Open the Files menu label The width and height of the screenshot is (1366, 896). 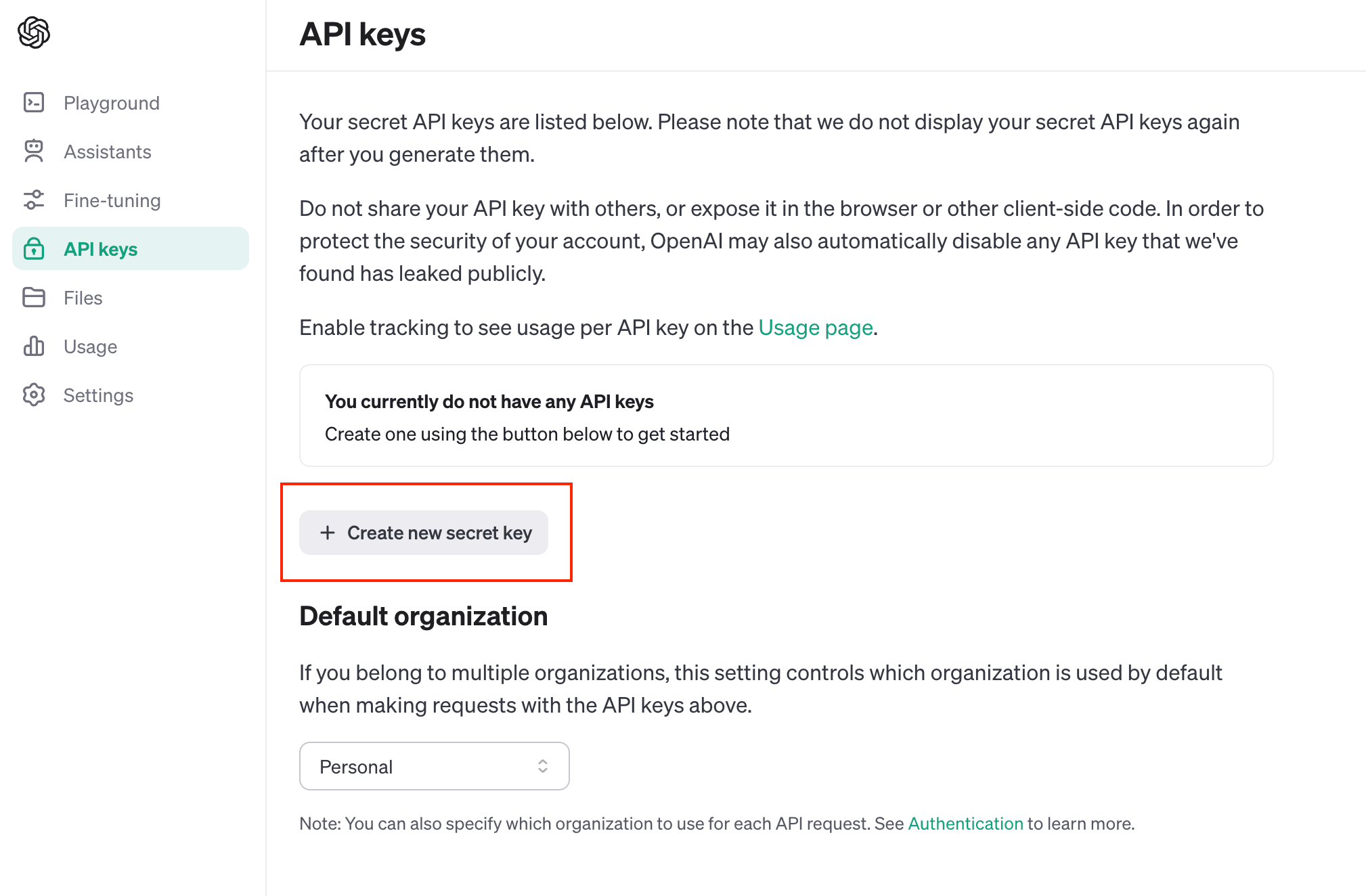tap(83, 298)
